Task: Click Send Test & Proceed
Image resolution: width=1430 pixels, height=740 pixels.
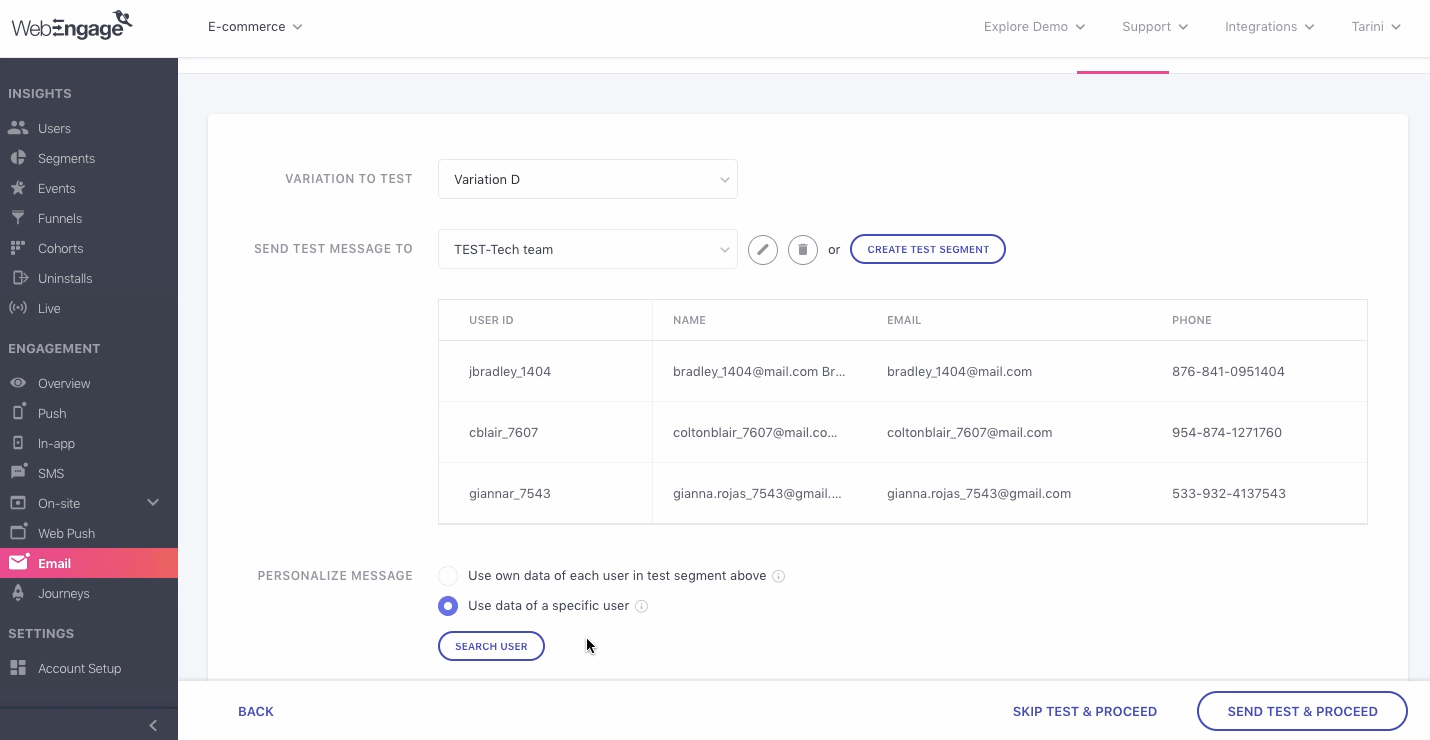Action: (x=1302, y=712)
